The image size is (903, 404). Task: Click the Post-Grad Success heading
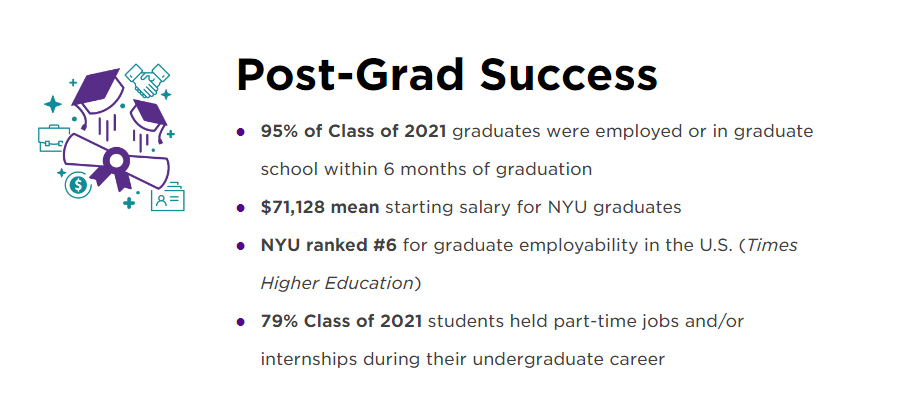tap(446, 77)
